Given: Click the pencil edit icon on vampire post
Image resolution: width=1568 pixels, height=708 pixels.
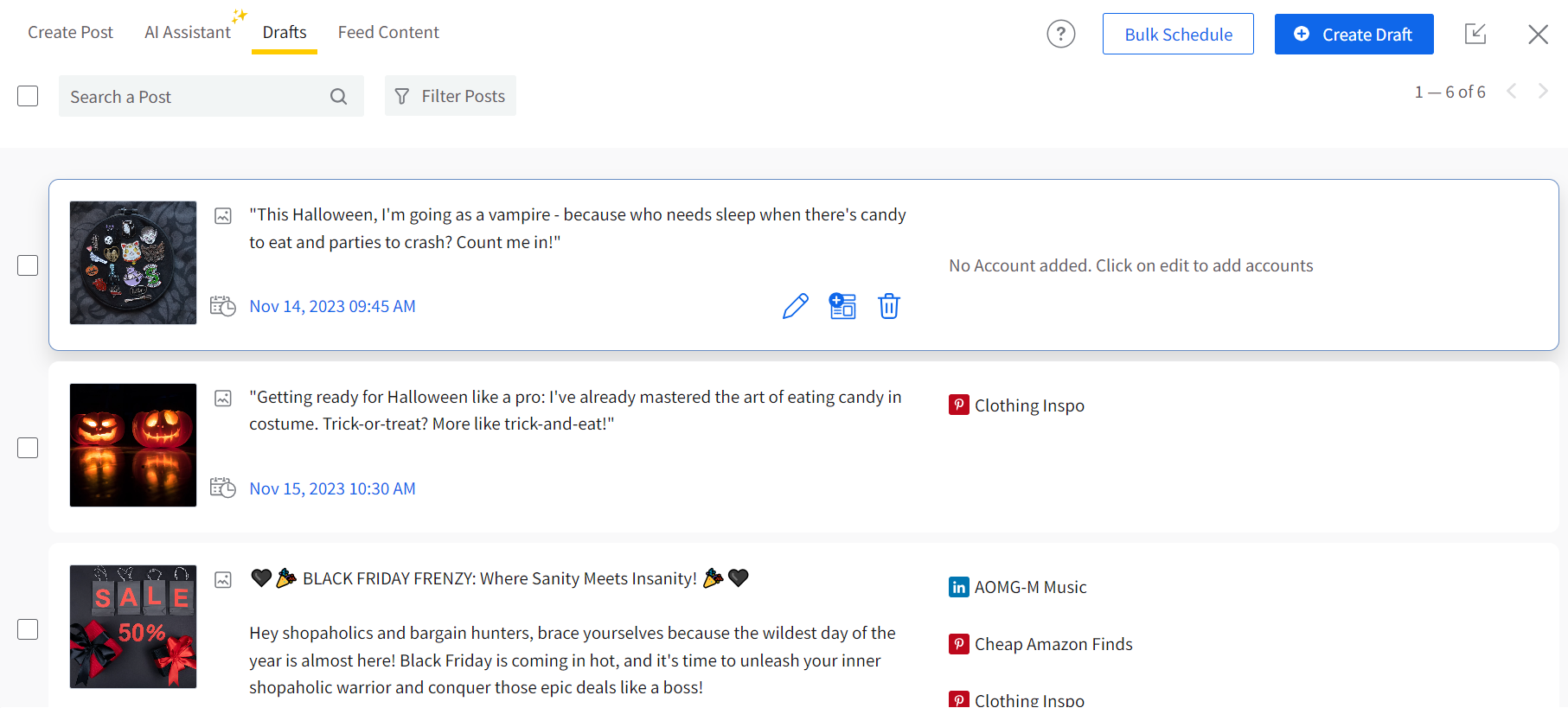Looking at the screenshot, I should pyautogui.click(x=795, y=306).
